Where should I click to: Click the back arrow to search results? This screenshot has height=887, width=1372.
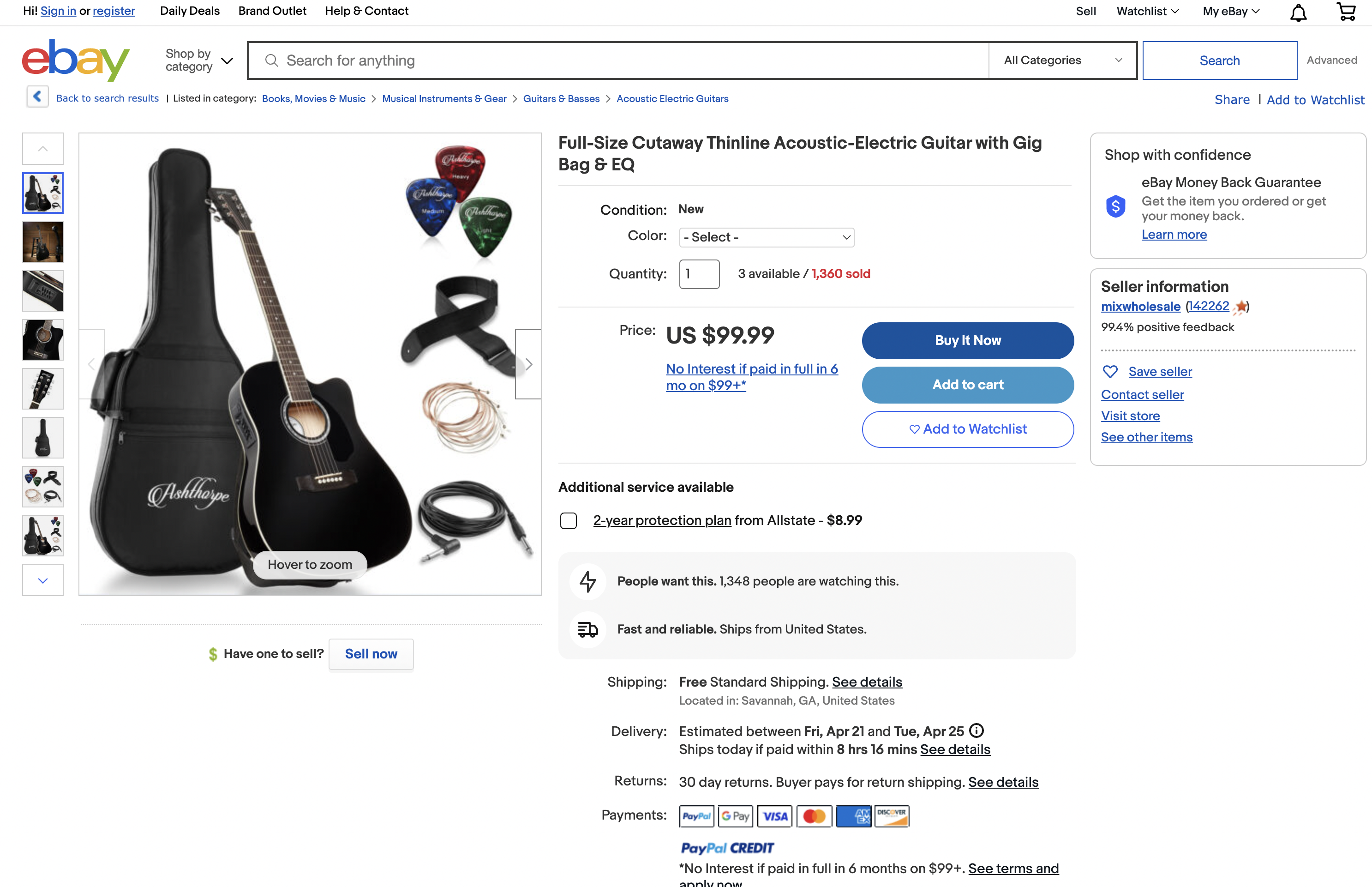point(37,97)
